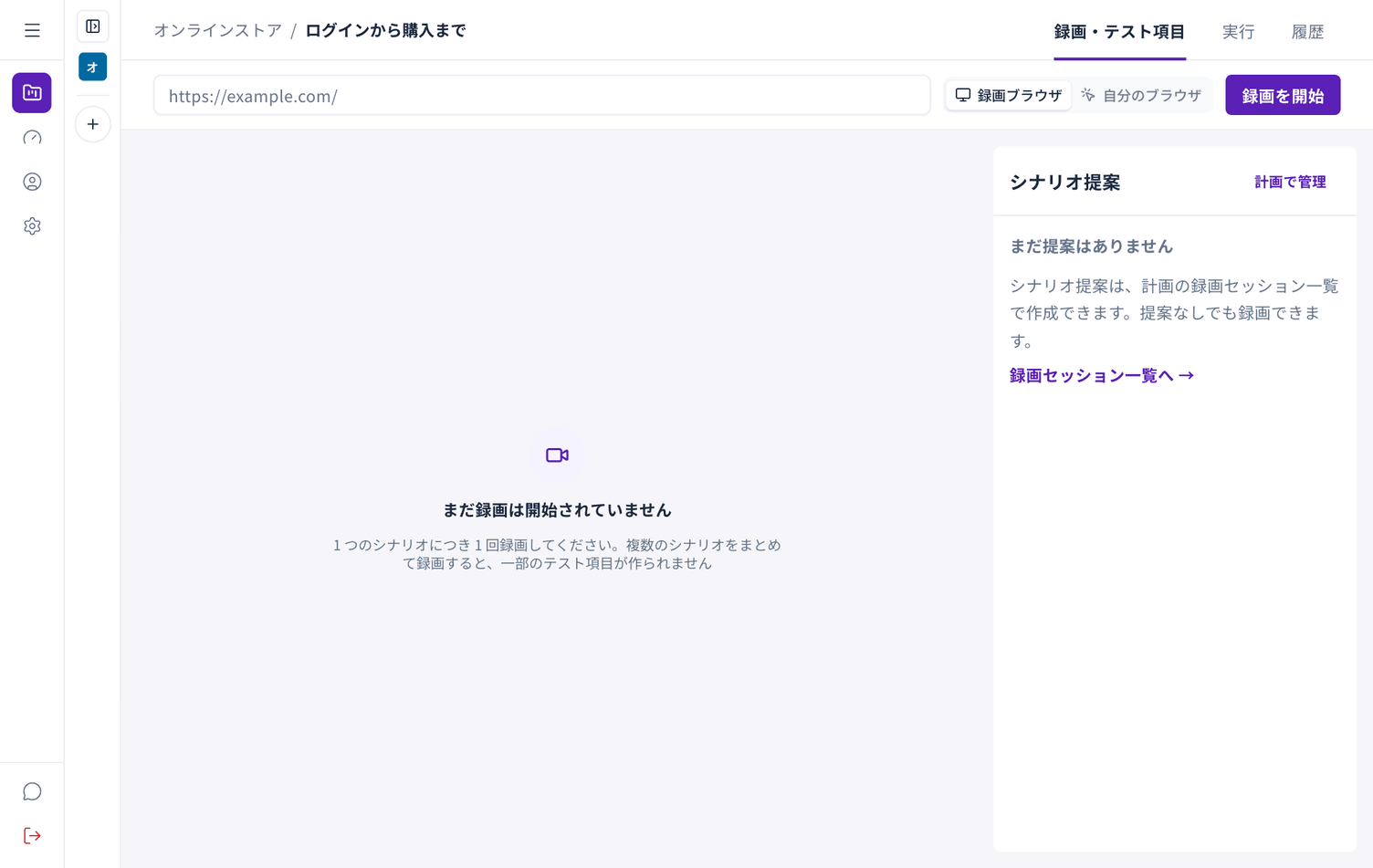
Task: Add a new project with plus button
Action: (93, 124)
